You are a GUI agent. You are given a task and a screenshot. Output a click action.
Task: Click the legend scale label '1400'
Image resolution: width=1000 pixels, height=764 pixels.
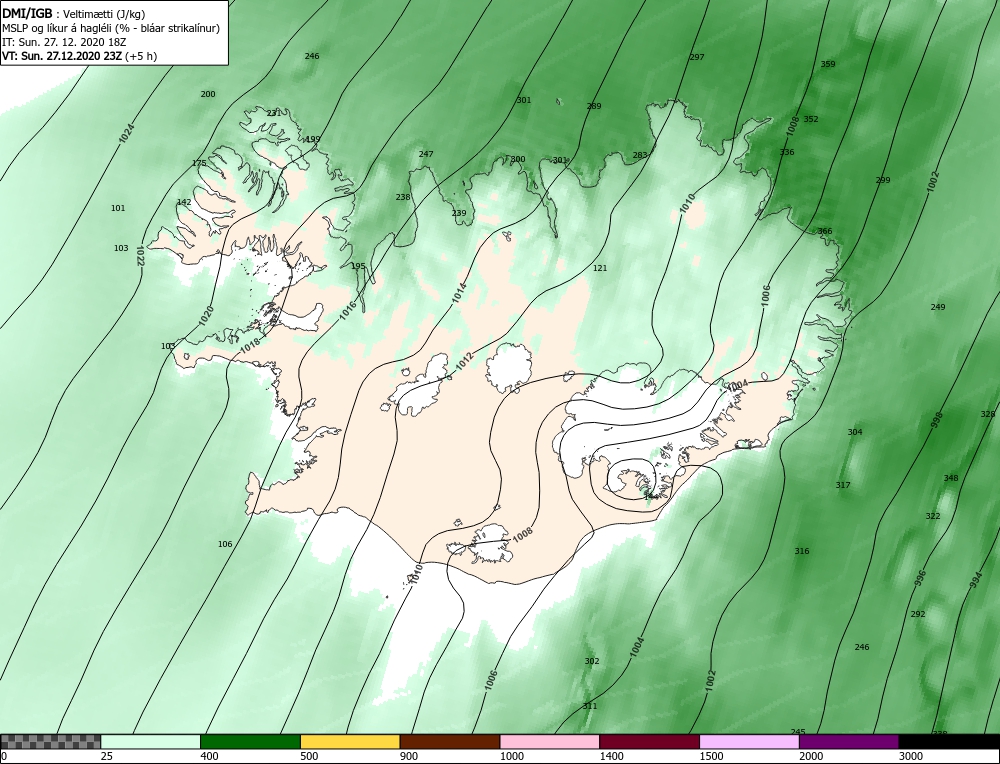point(611,756)
